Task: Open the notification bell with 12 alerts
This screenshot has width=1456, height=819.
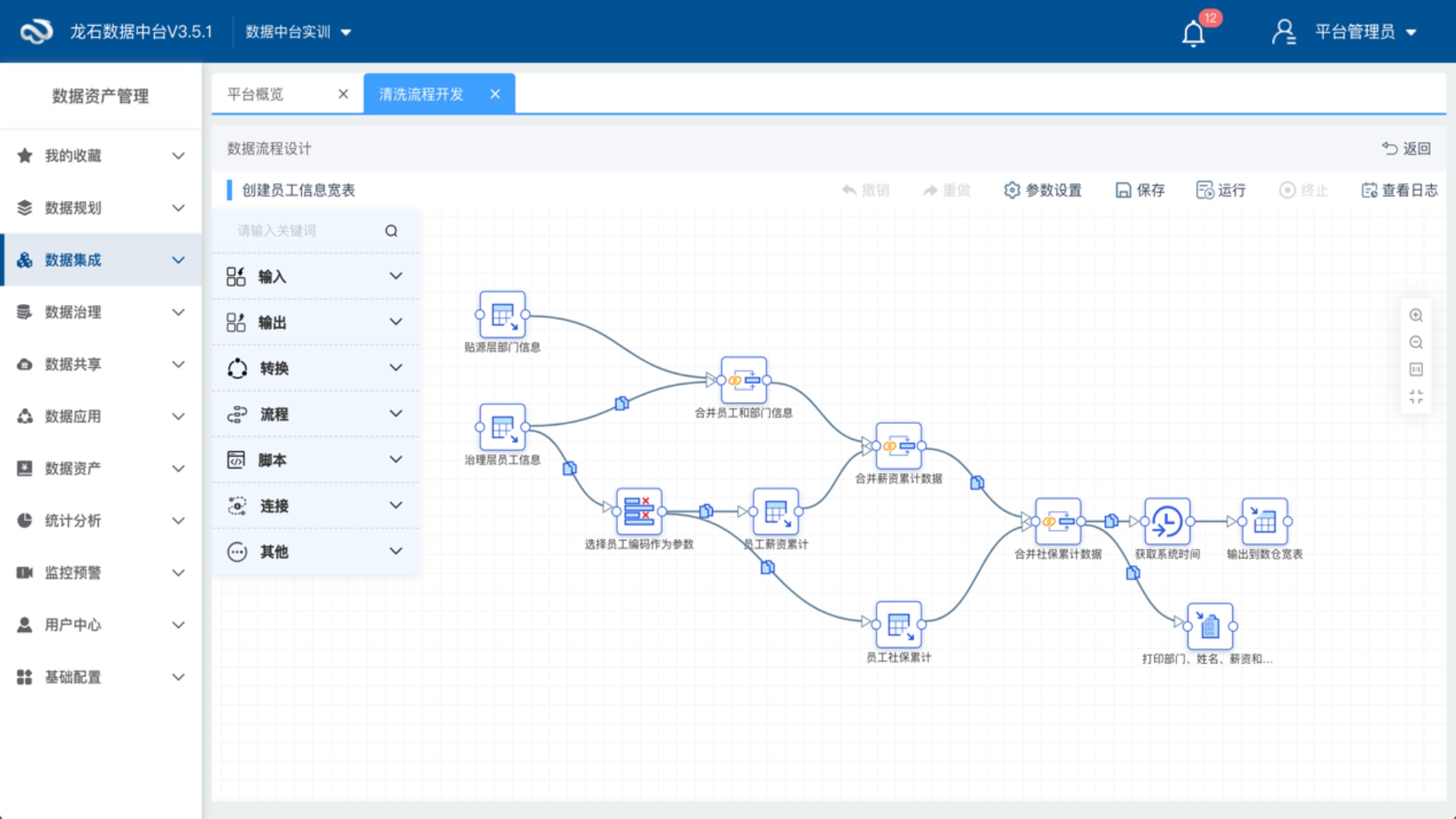Action: tap(1194, 33)
